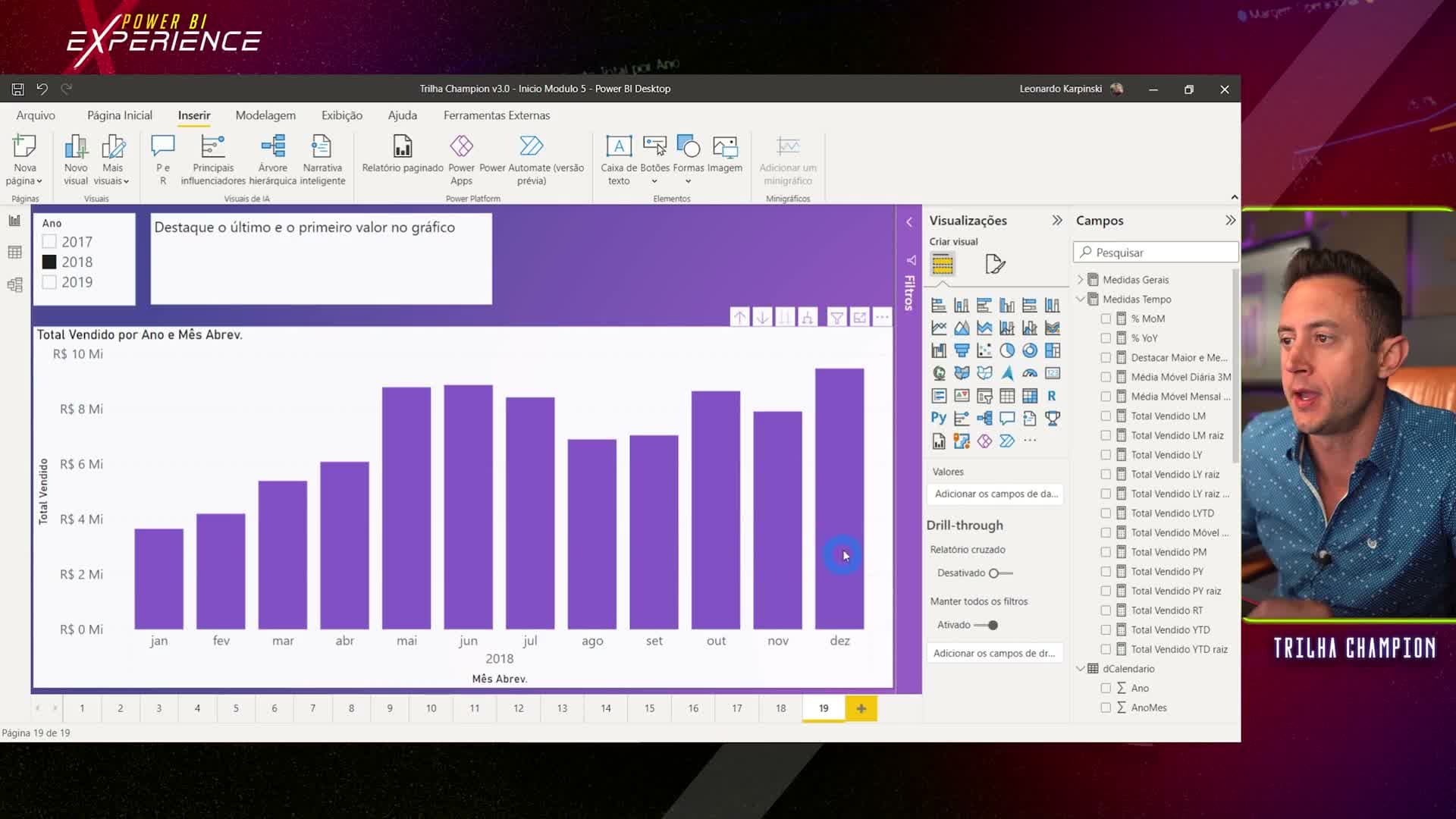Image resolution: width=1456 pixels, height=819 pixels.
Task: Open the Ferramentas Externas tab
Action: click(497, 115)
